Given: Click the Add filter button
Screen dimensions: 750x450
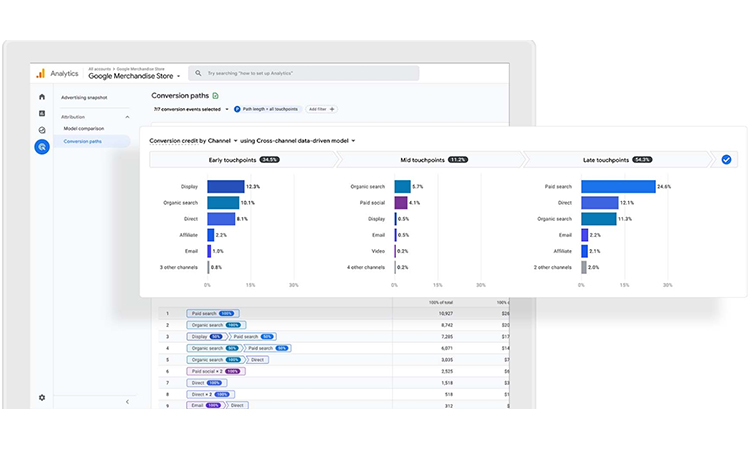Looking at the screenshot, I should [x=321, y=109].
